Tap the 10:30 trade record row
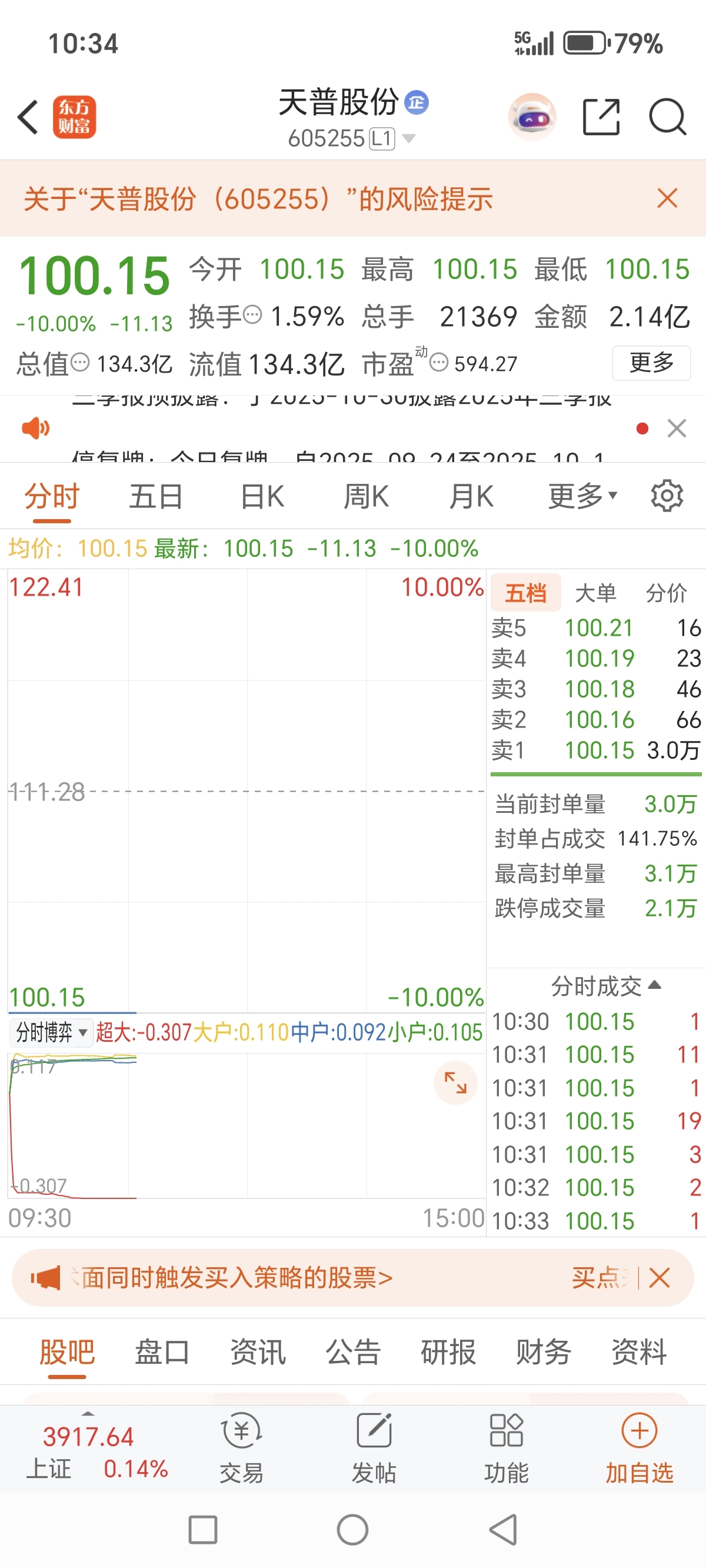 (x=596, y=1021)
